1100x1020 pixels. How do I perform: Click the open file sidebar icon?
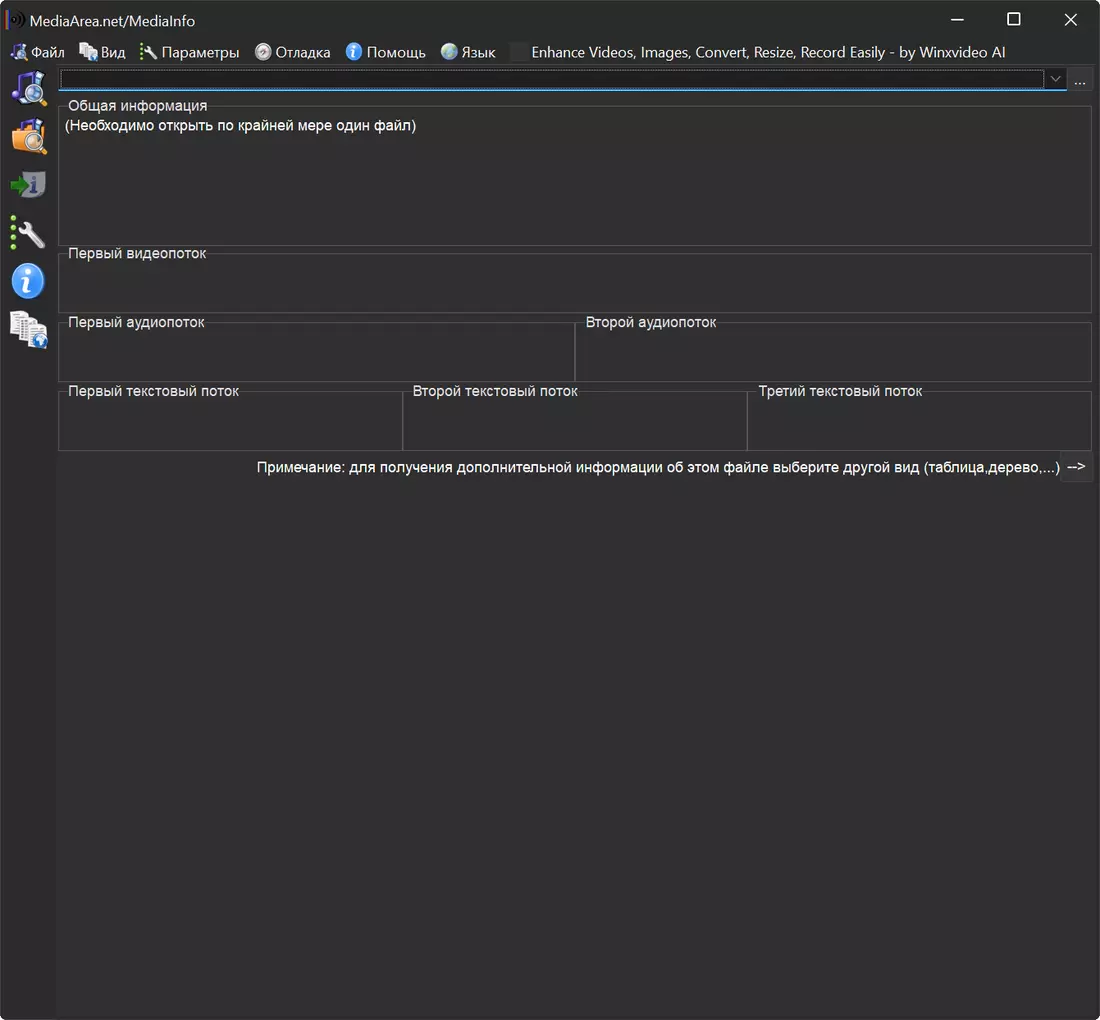(x=29, y=88)
